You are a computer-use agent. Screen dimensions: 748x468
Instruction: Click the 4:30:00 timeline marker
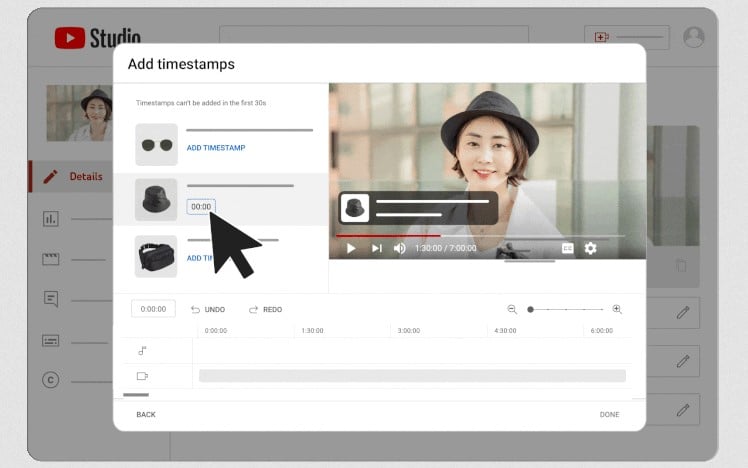click(x=505, y=331)
